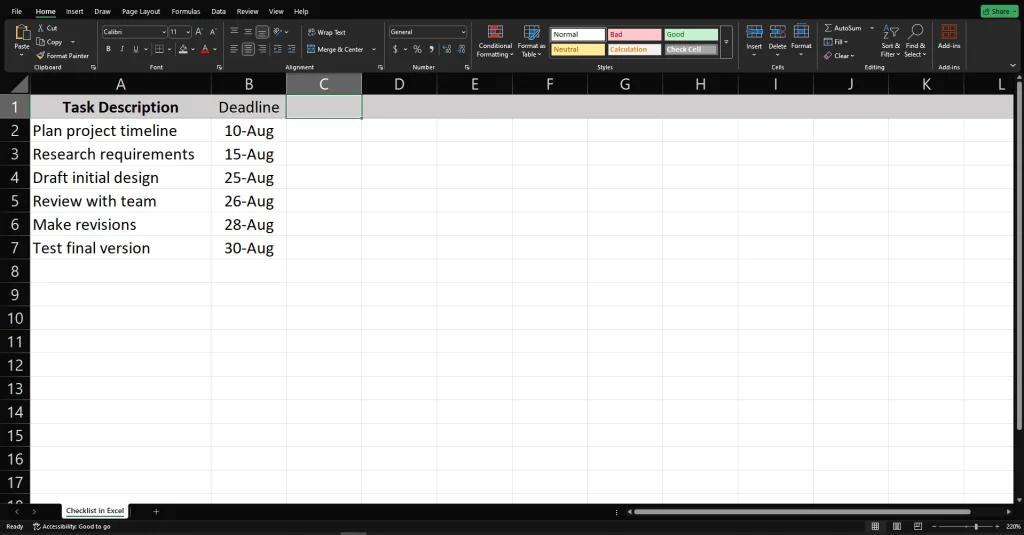Screen dimensions: 1024x535
Task: Open the General number format dropdown
Action: (x=463, y=32)
